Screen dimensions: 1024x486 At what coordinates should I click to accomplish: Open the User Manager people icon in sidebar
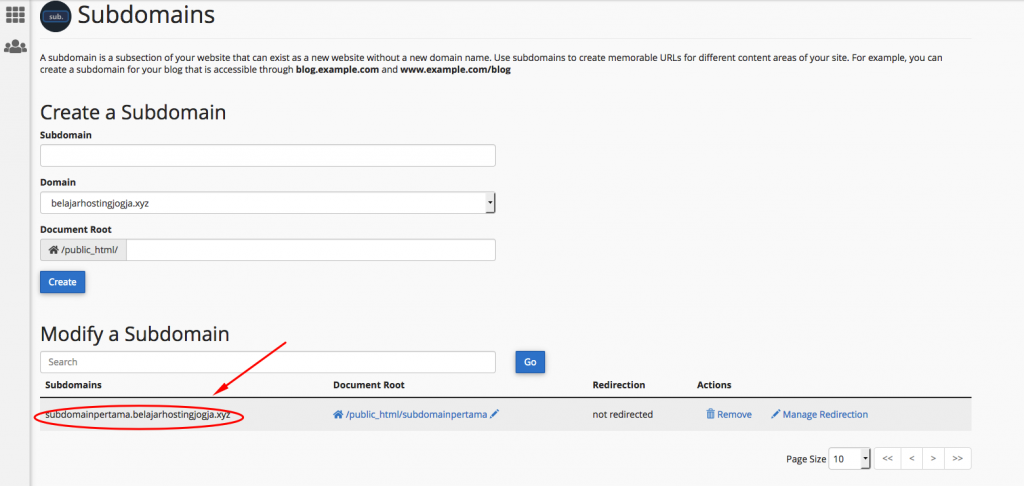(x=15, y=47)
